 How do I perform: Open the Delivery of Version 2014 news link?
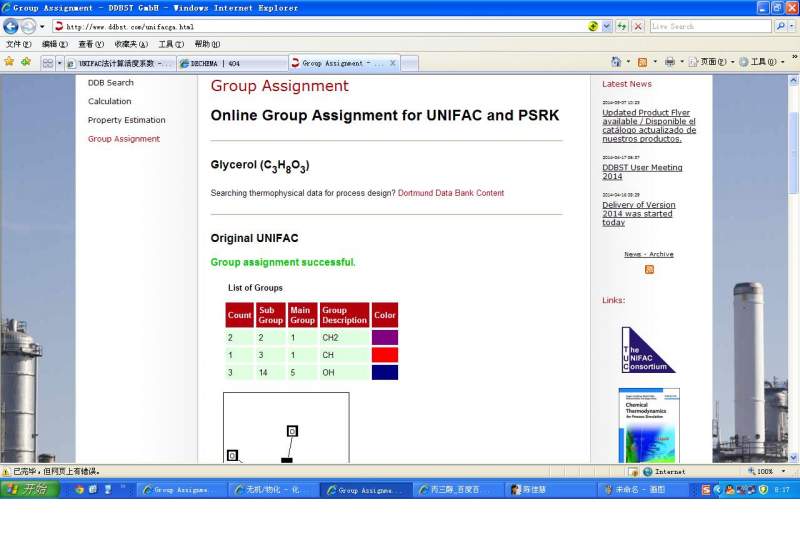point(639,213)
